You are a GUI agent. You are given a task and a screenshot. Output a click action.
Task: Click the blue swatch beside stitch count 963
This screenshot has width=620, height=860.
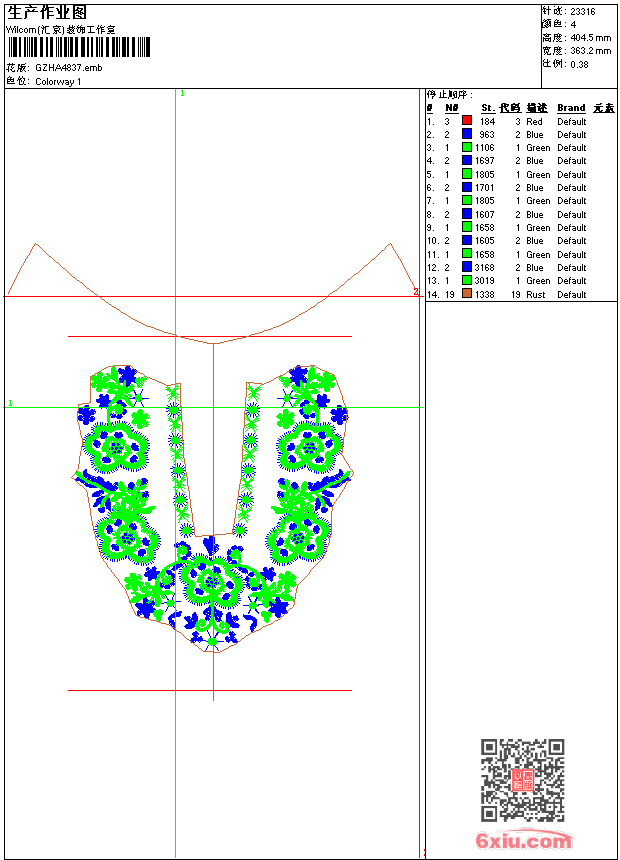[x=467, y=134]
